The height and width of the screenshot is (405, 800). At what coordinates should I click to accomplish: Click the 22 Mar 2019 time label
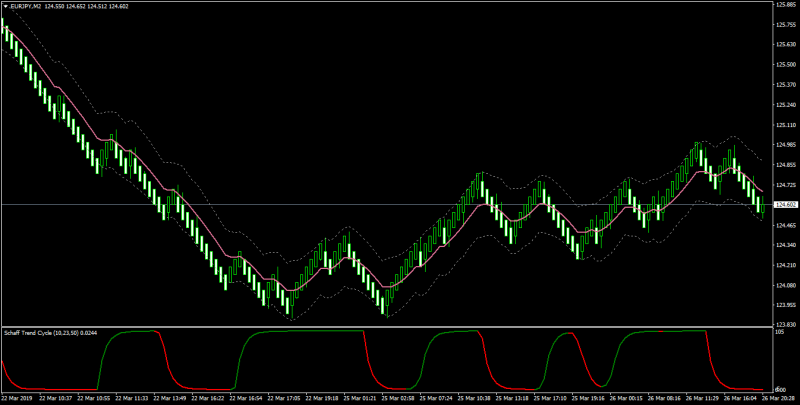(x=15, y=397)
